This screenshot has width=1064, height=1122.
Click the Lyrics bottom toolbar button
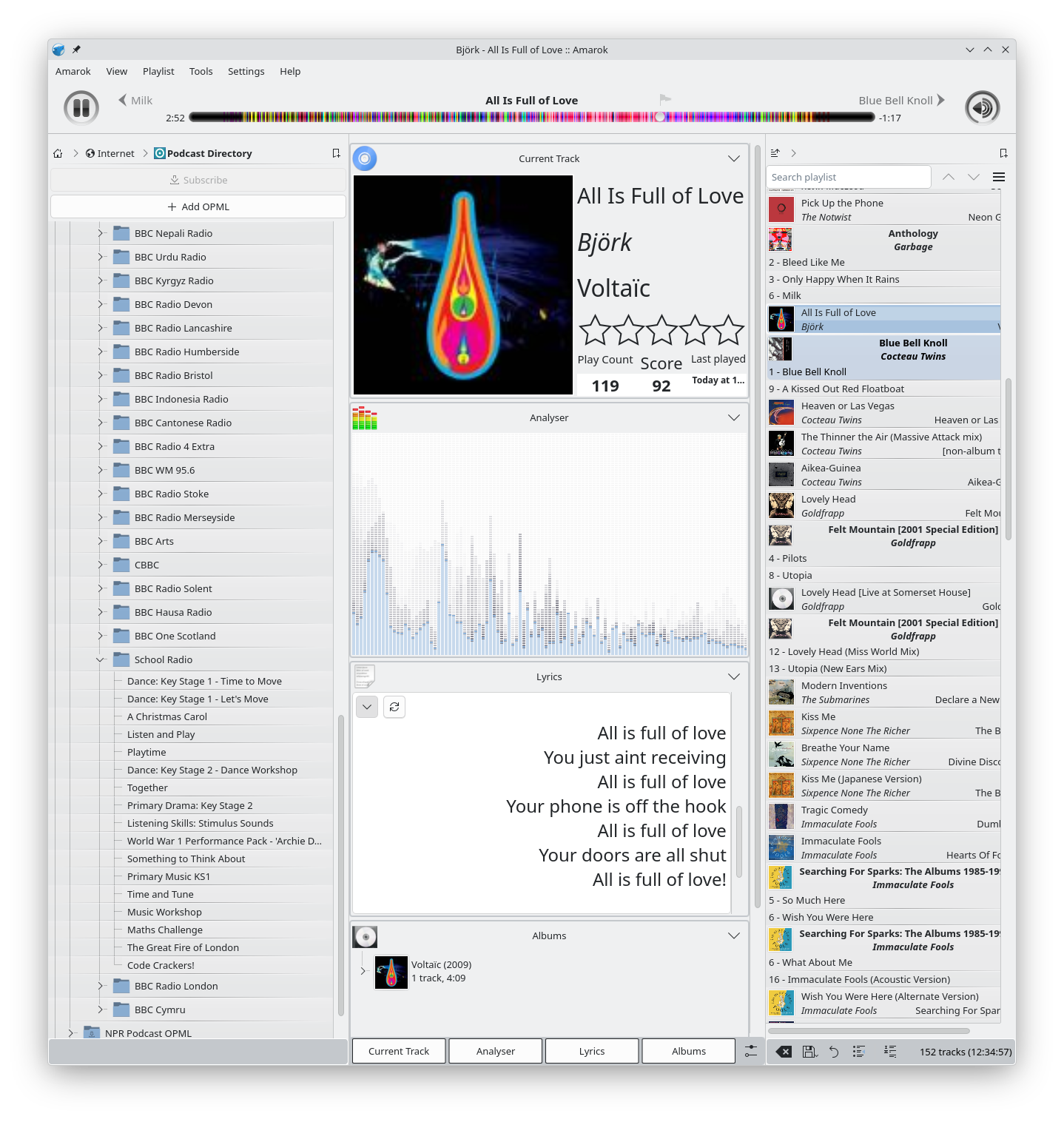pos(592,1051)
